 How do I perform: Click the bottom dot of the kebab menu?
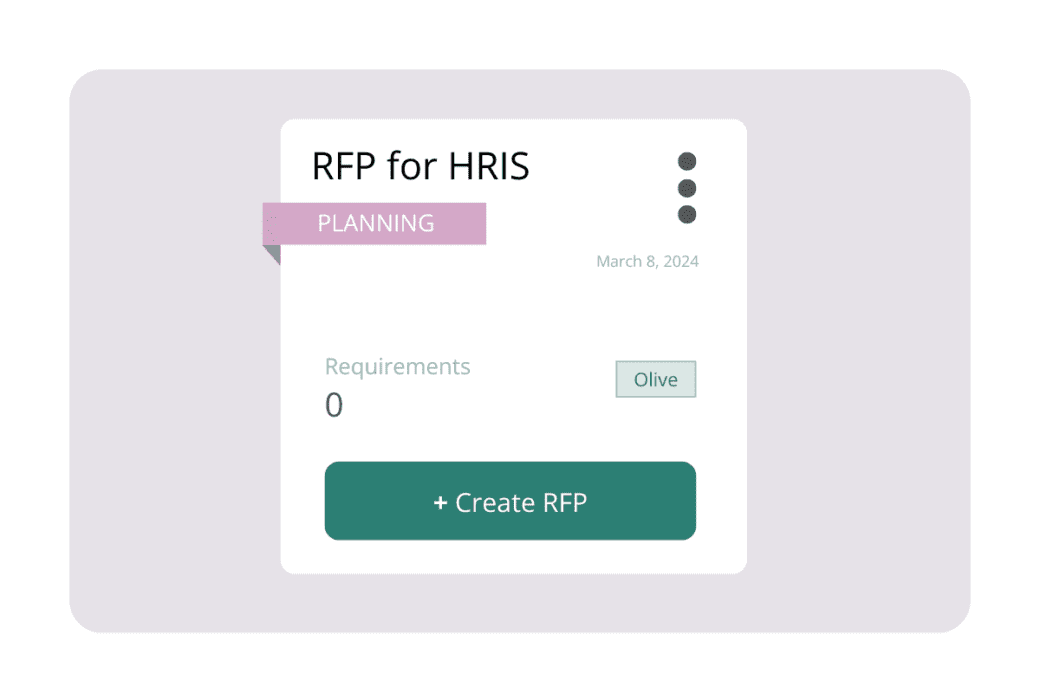coord(687,213)
